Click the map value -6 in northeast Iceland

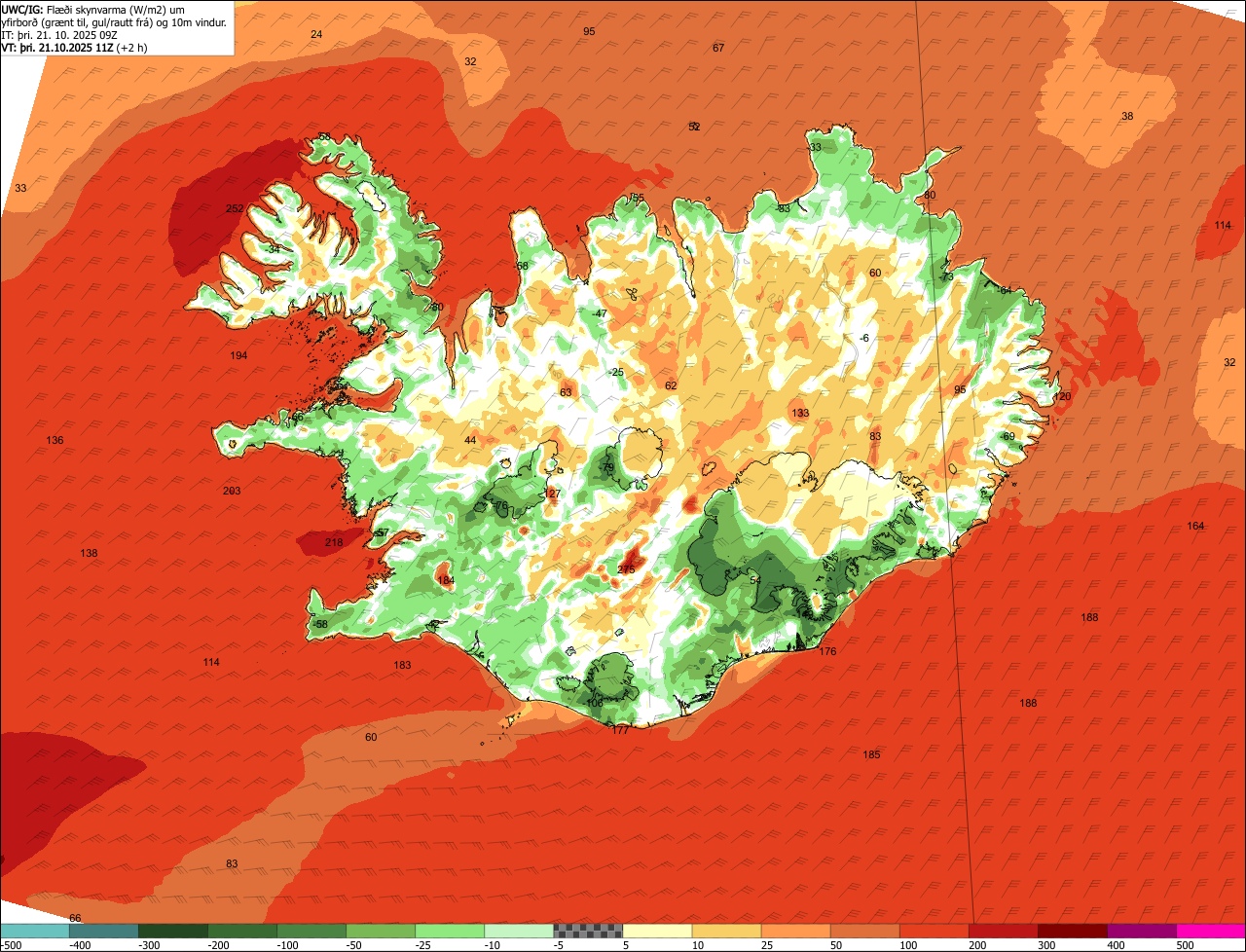click(863, 338)
